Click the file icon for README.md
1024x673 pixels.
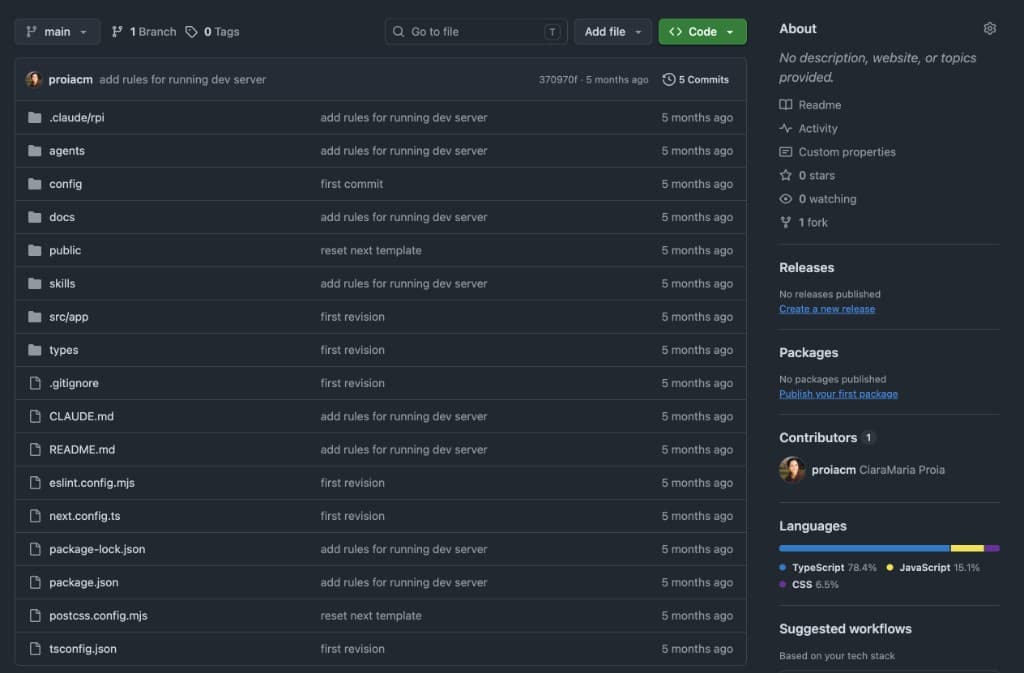[35, 450]
